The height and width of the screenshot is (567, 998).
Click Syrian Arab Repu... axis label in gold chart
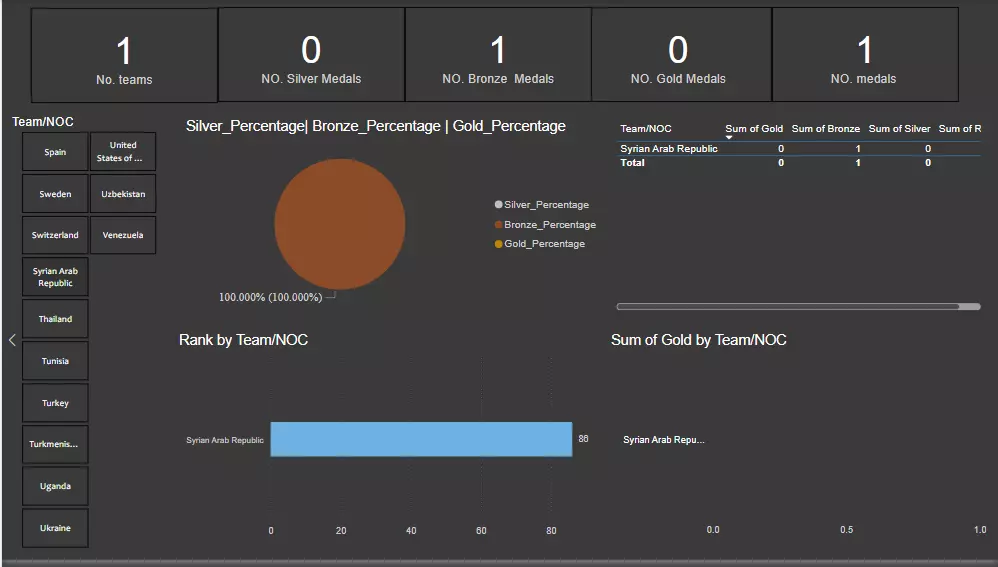[664, 440]
